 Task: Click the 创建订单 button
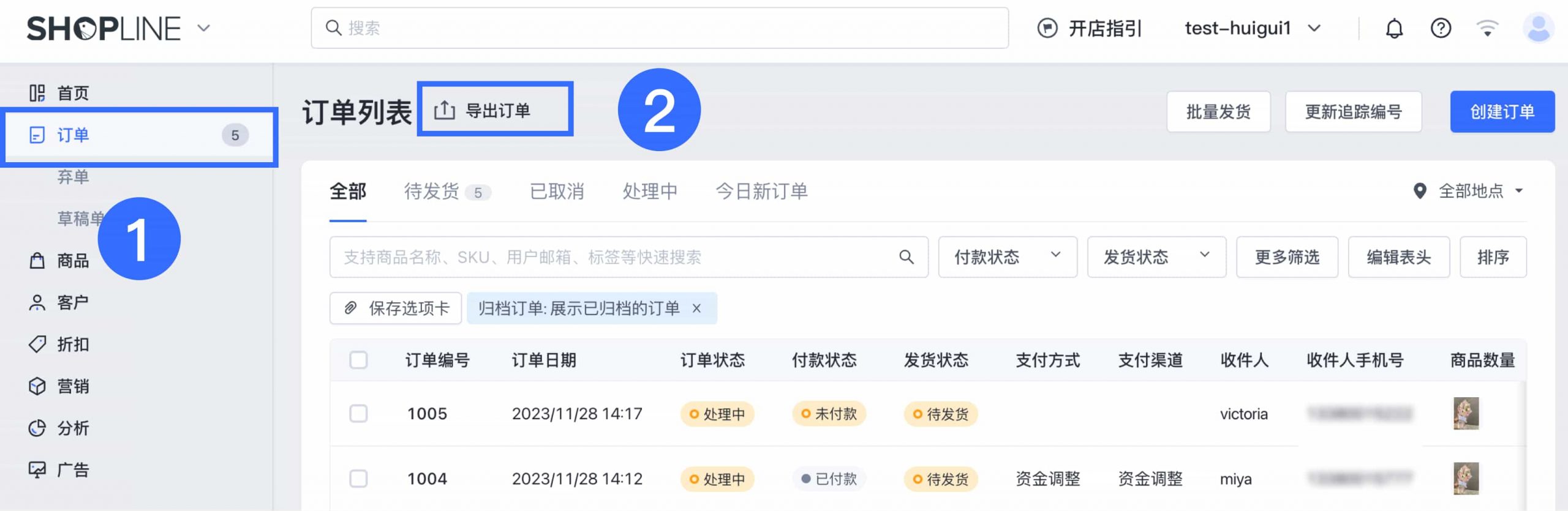1501,111
